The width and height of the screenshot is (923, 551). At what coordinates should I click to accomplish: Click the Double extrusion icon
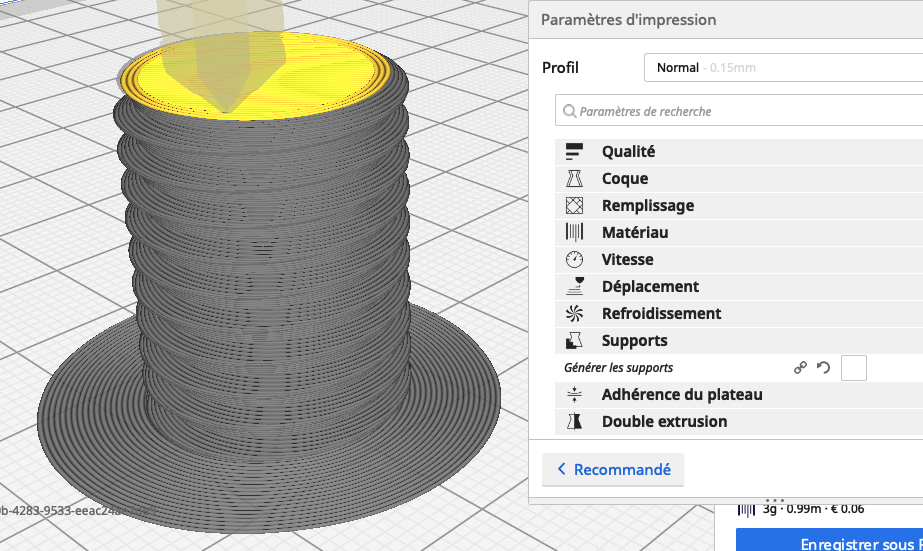point(574,421)
